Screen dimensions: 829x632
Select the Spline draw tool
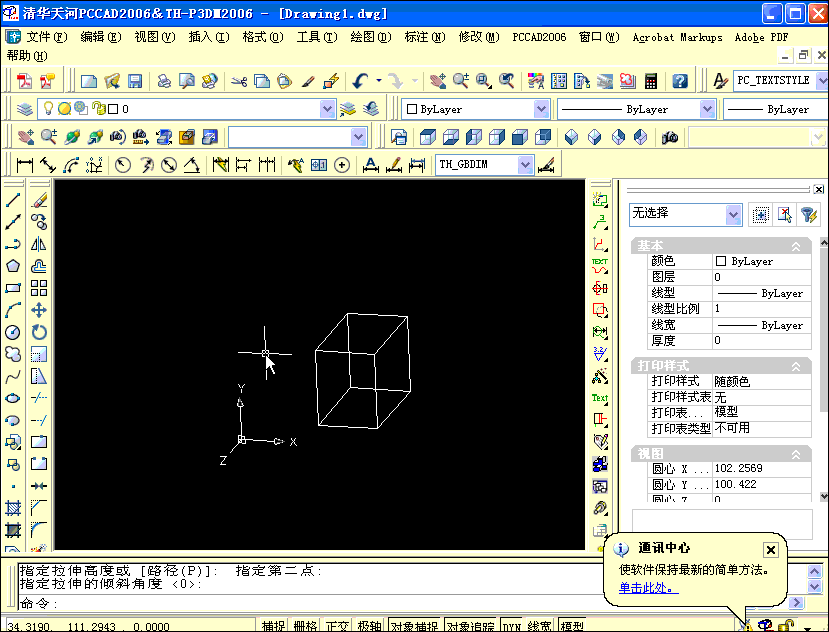point(13,376)
